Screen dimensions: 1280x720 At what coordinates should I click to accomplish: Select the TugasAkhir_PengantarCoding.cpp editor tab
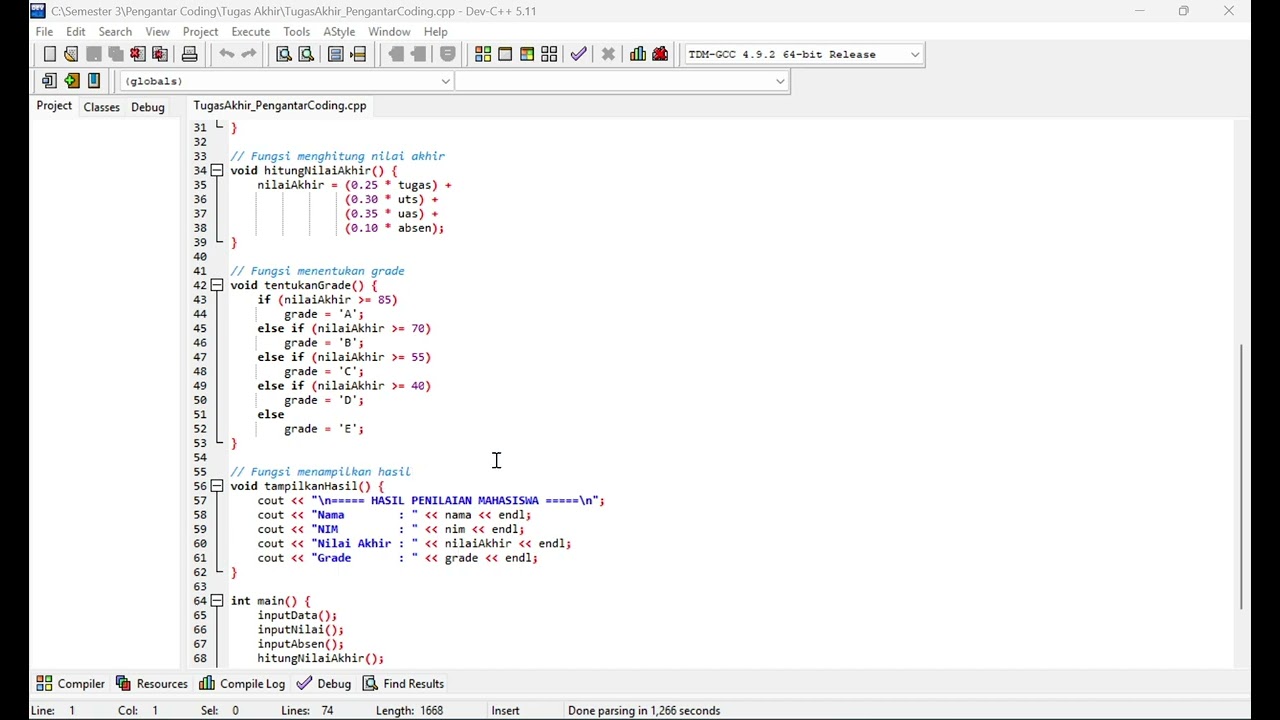280,106
